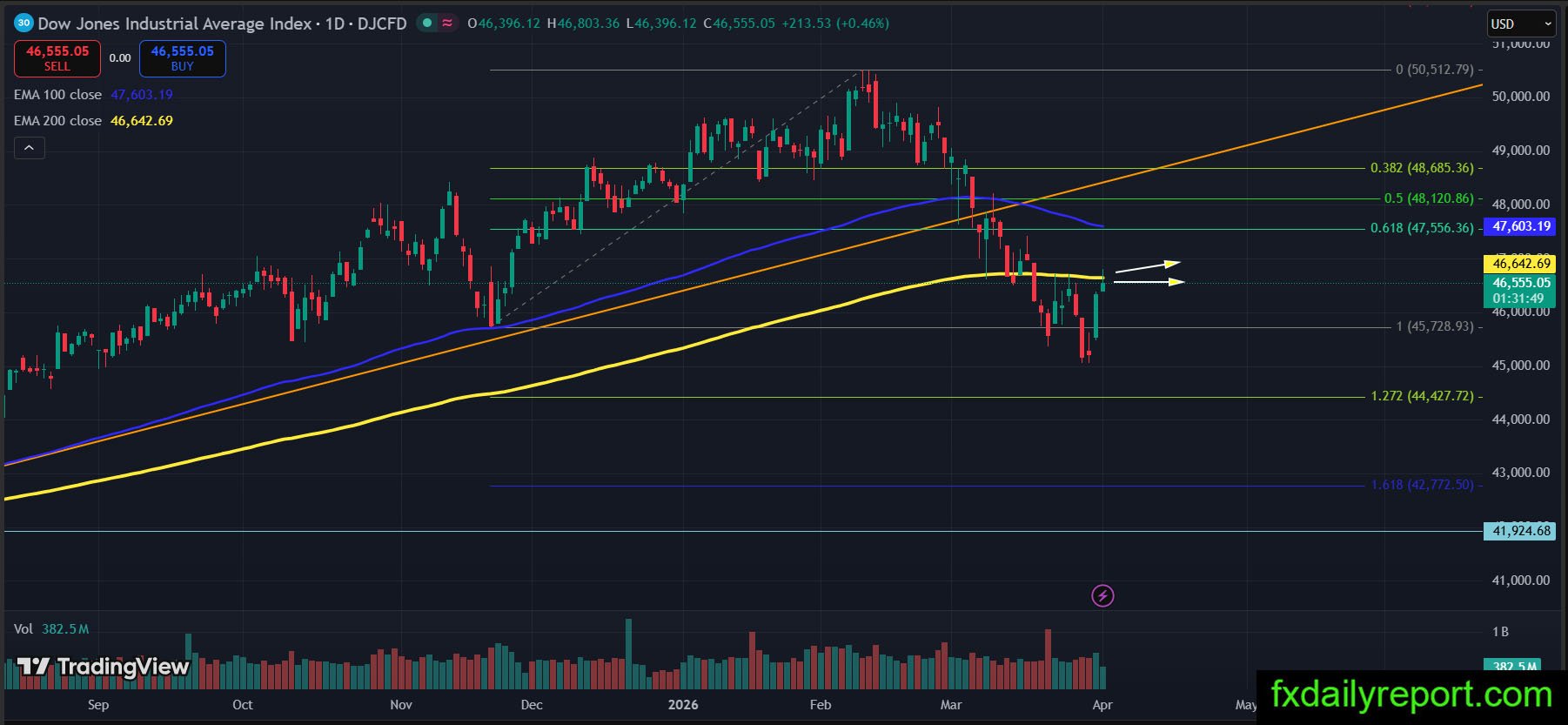Click the Apr label on time axis

(1102, 705)
